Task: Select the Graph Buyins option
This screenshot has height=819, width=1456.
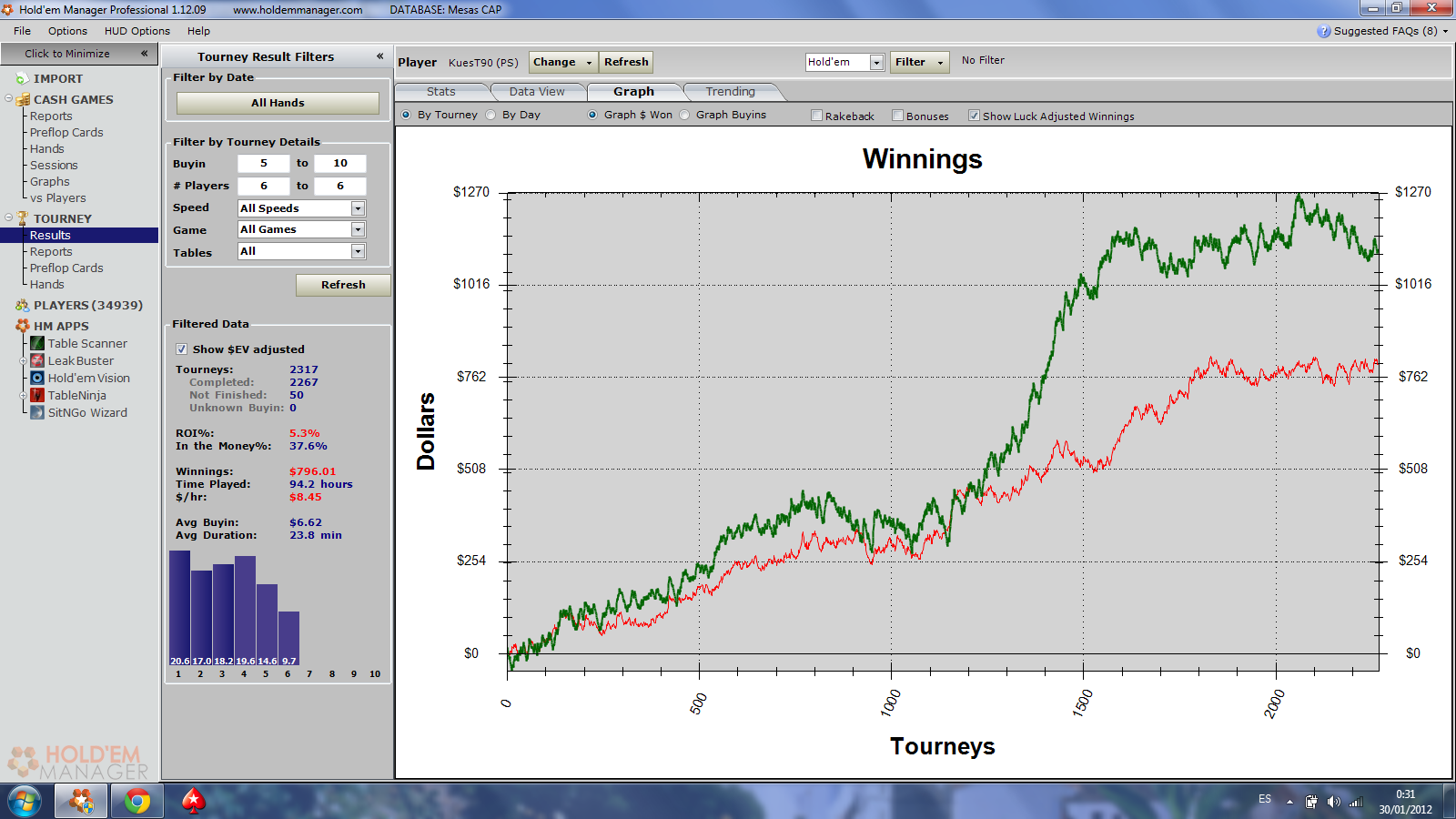Action: click(x=684, y=115)
